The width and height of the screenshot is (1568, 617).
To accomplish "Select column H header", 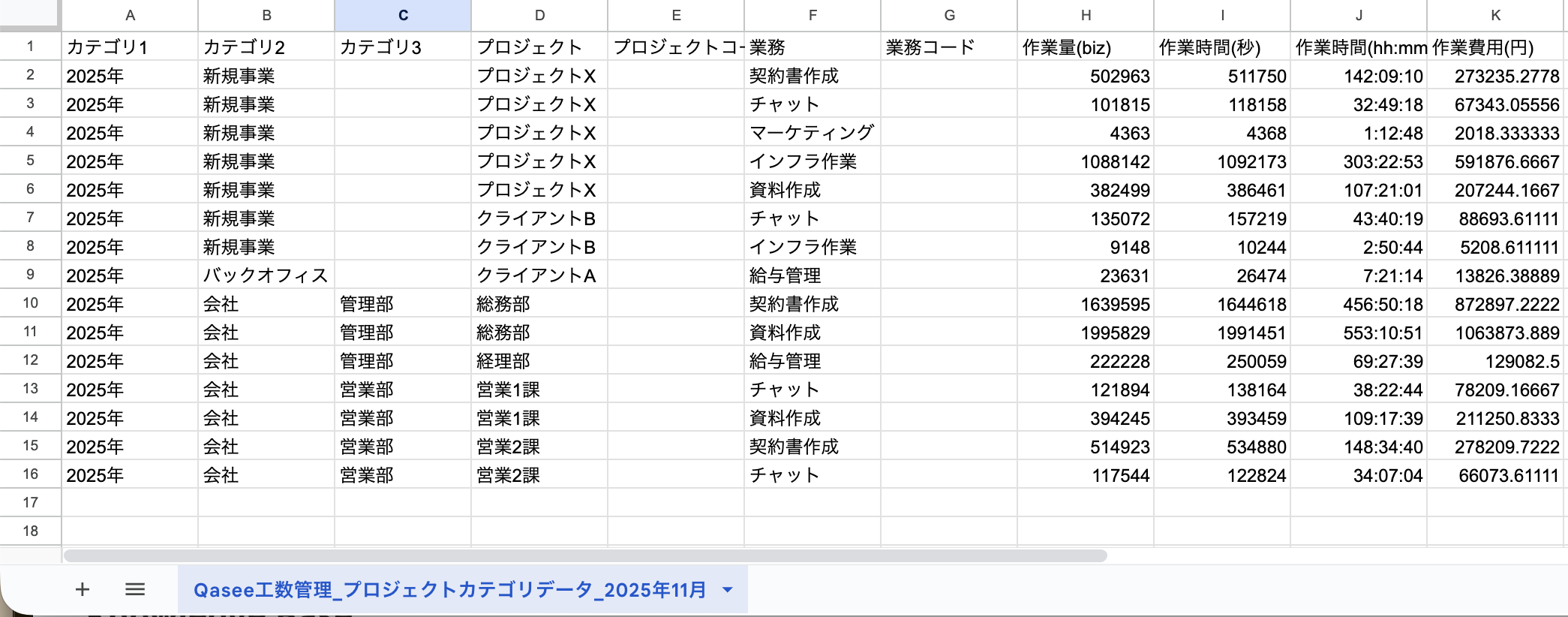I will click(x=1086, y=15).
